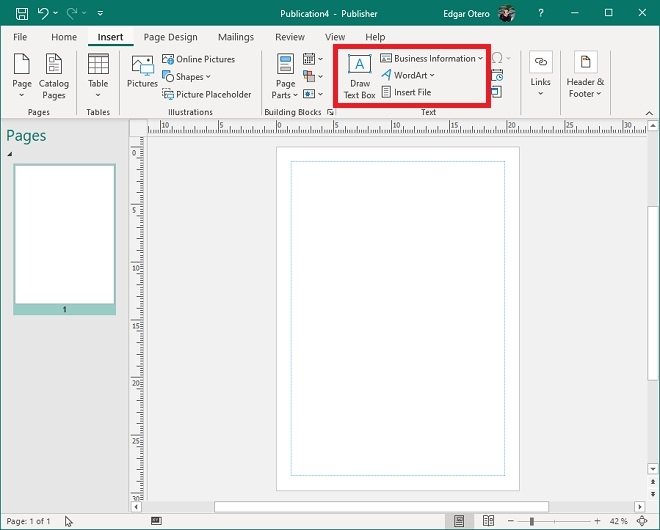Open Business Information dropdown

coord(431,59)
